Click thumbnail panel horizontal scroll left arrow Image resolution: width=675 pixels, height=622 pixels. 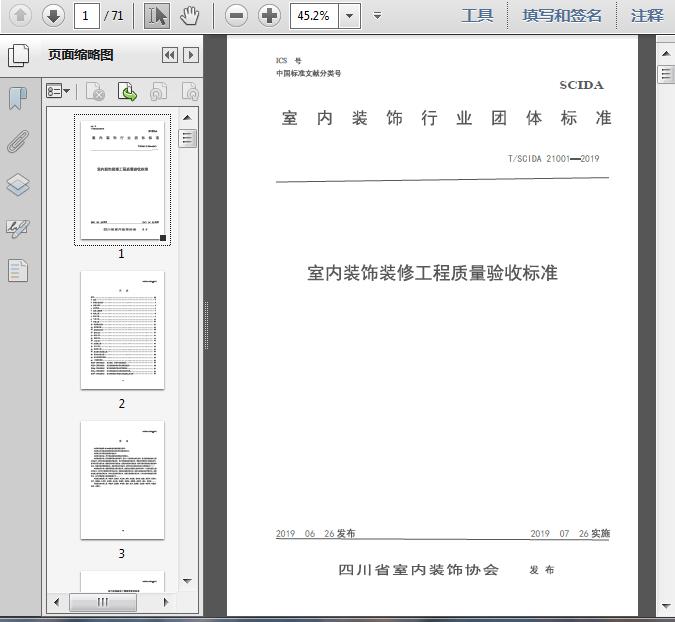coord(56,602)
